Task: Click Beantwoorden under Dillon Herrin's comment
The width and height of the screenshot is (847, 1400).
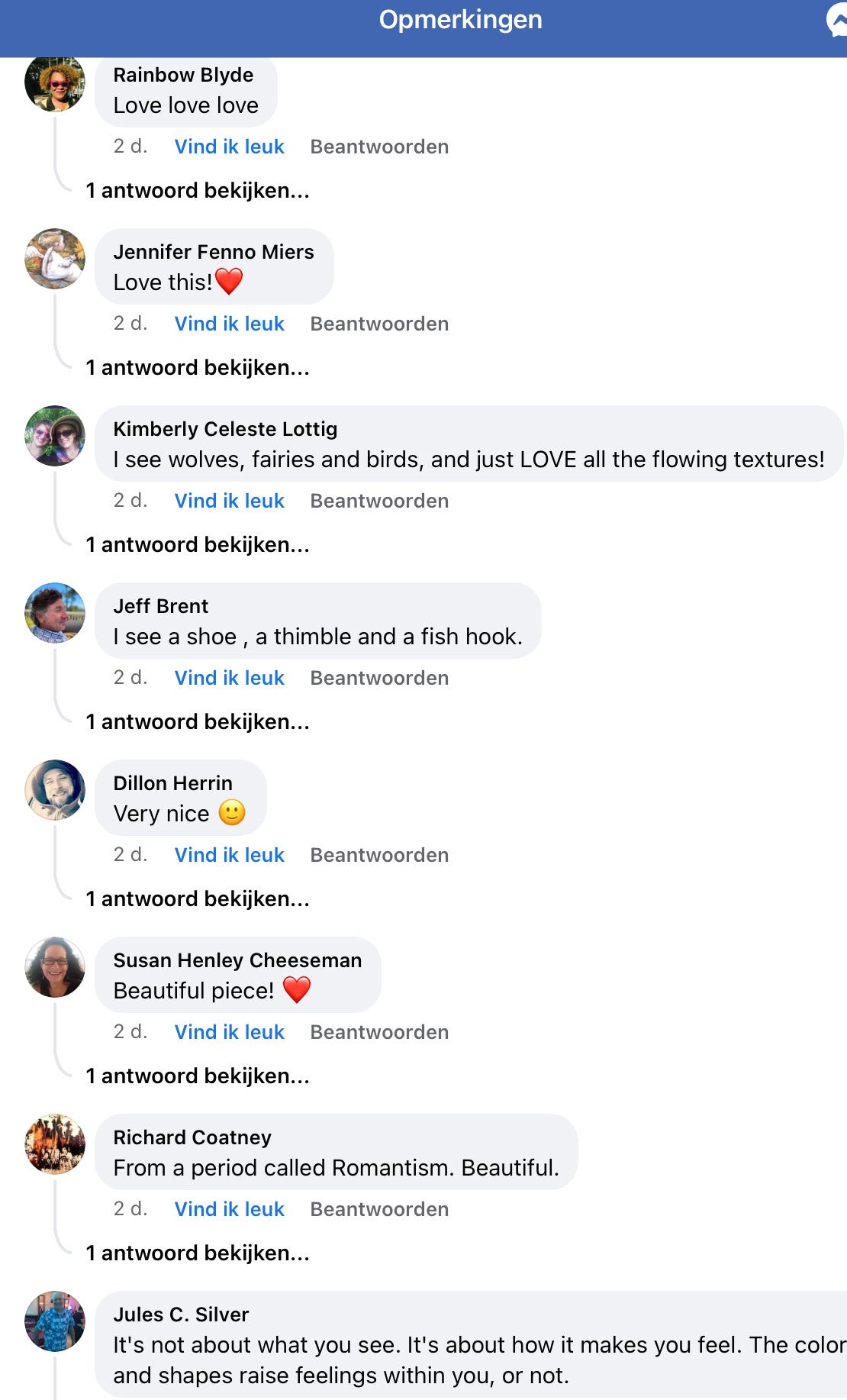Action: click(x=379, y=855)
